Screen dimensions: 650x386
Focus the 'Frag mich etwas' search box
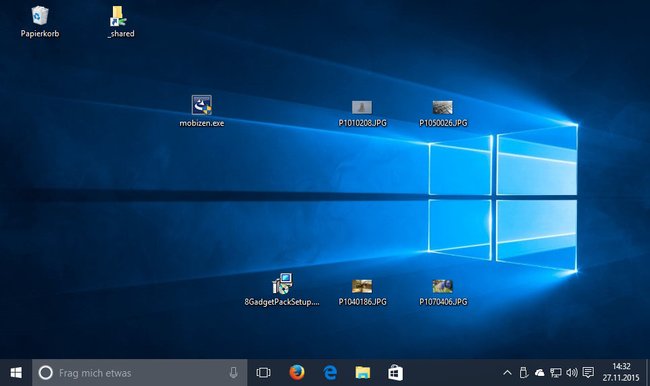coord(140,373)
